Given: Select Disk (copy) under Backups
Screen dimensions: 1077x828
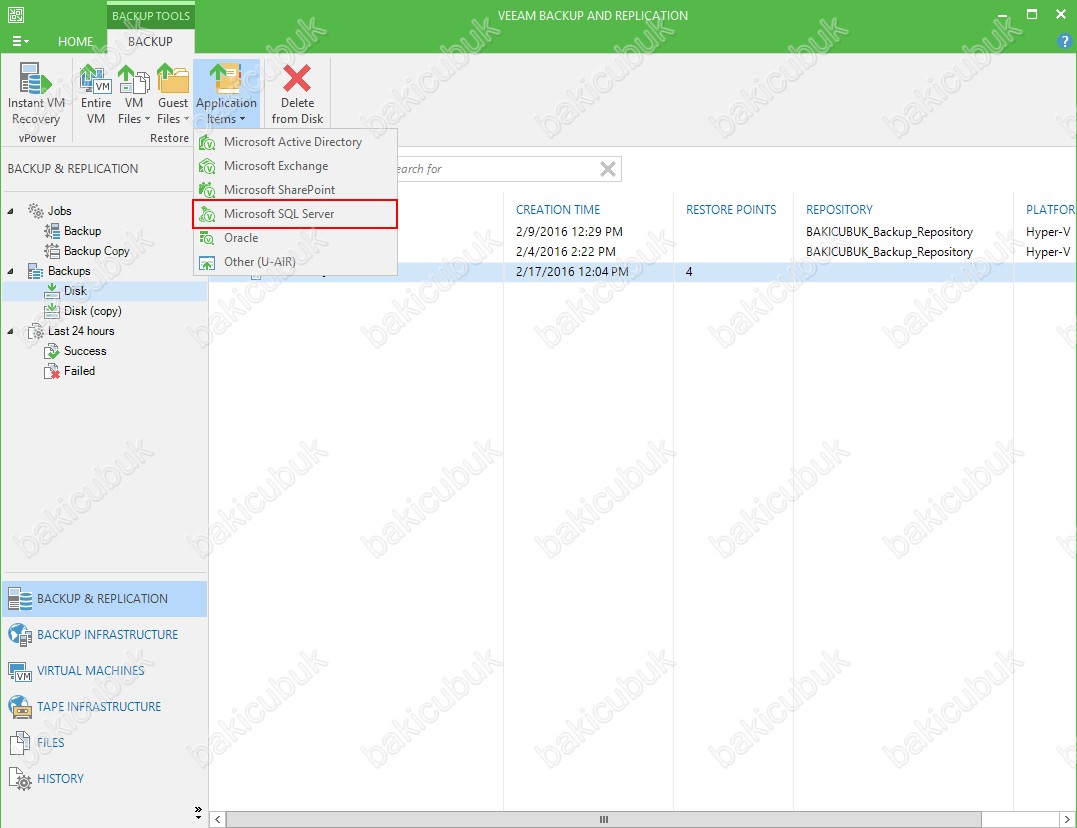Looking at the screenshot, I should [x=93, y=311].
